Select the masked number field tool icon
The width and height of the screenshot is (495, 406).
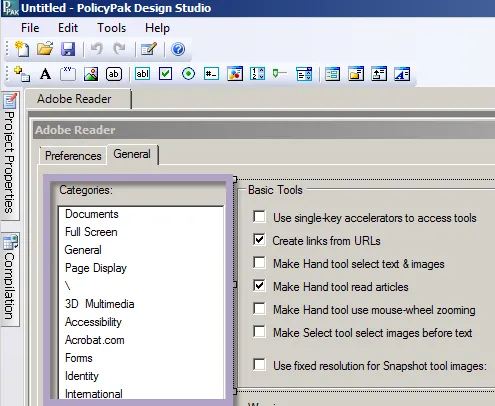click(211, 74)
